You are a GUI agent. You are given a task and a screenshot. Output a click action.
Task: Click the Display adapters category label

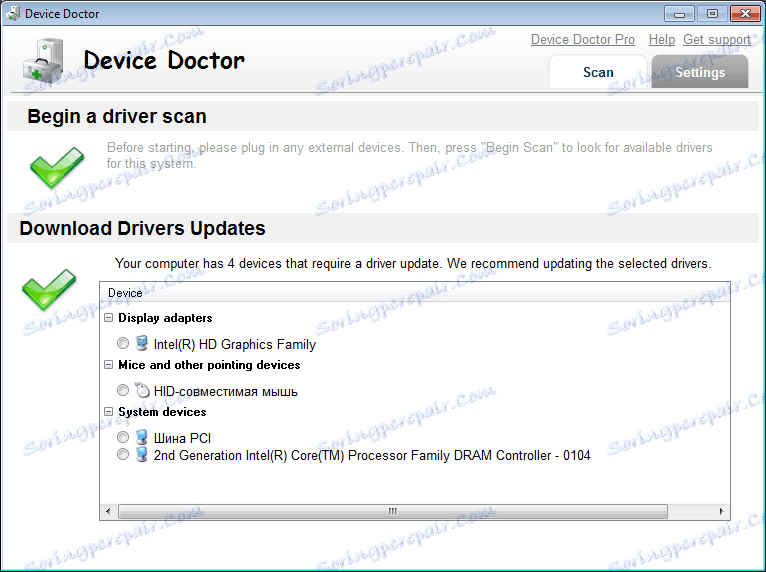click(165, 318)
